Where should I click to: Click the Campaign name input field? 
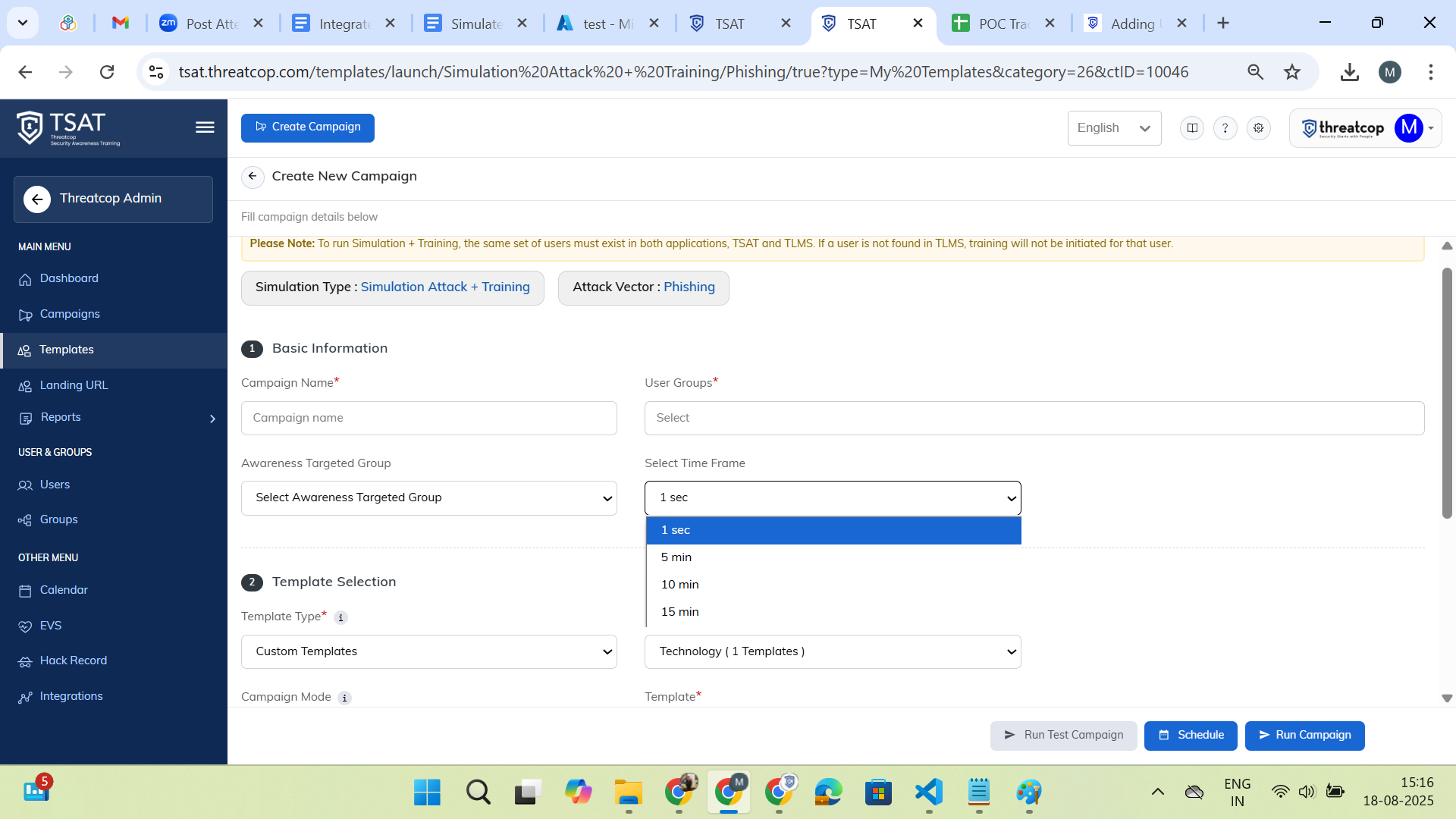point(428,419)
